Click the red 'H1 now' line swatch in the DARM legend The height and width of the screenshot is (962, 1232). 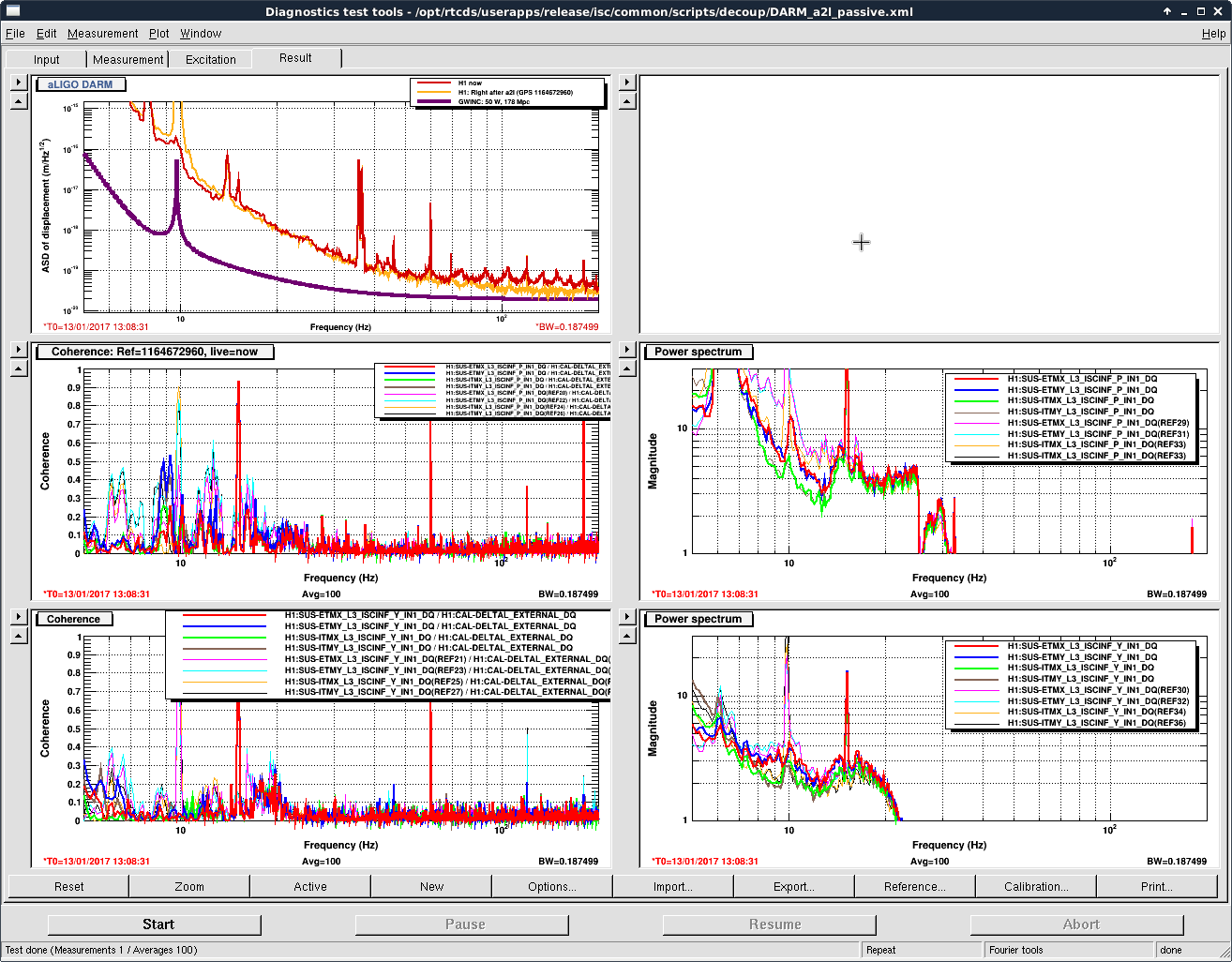point(434,83)
